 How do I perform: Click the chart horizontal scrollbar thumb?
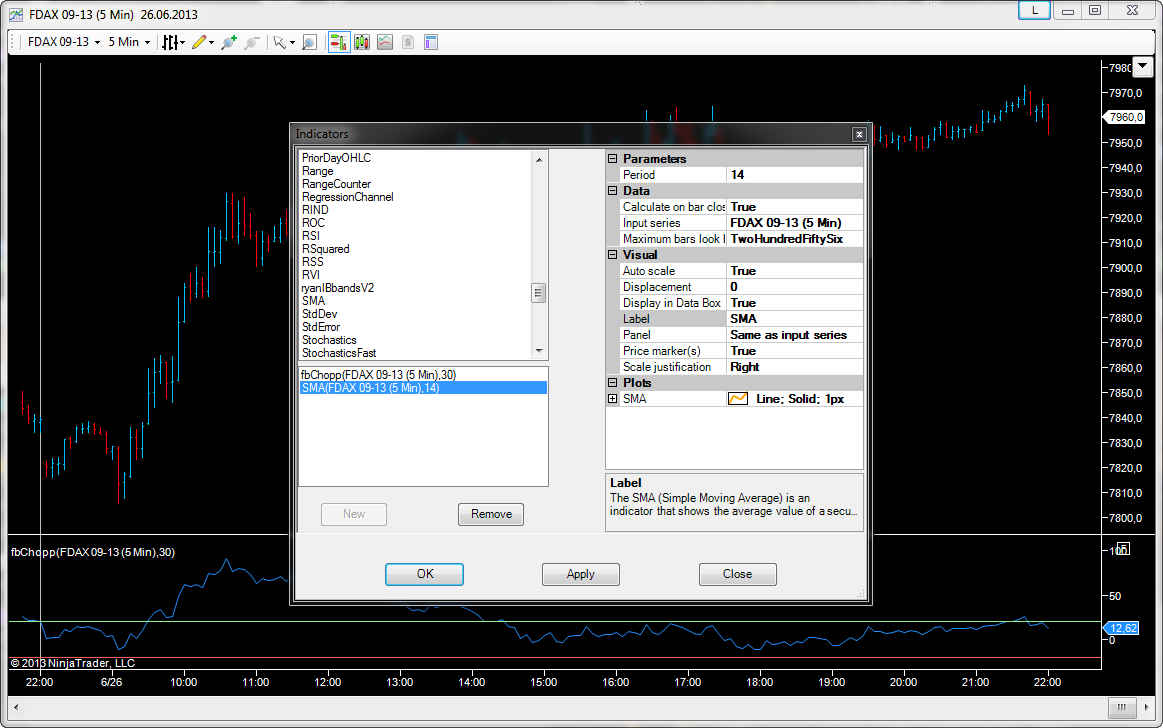pyautogui.click(x=1122, y=707)
